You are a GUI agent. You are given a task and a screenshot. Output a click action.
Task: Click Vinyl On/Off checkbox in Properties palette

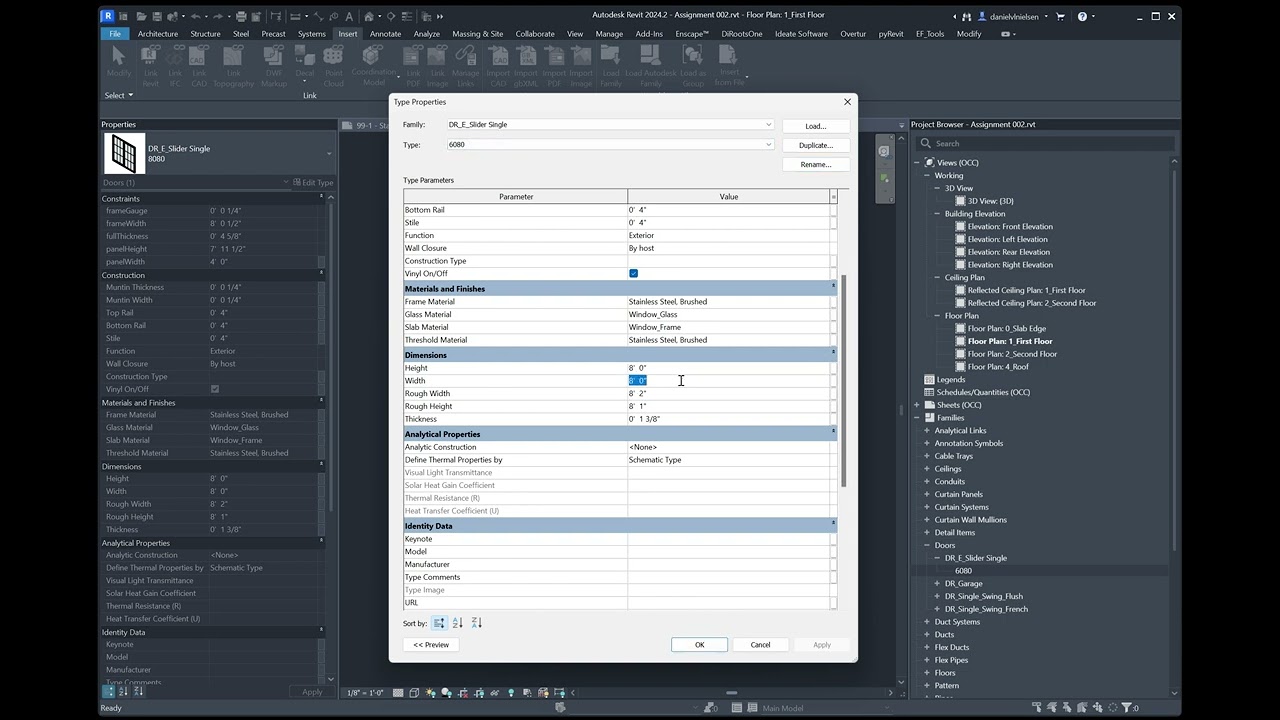point(214,389)
